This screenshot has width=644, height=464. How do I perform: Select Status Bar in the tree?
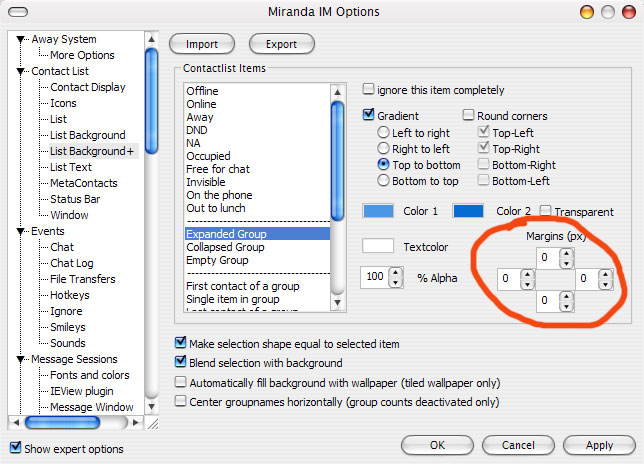click(x=75, y=199)
